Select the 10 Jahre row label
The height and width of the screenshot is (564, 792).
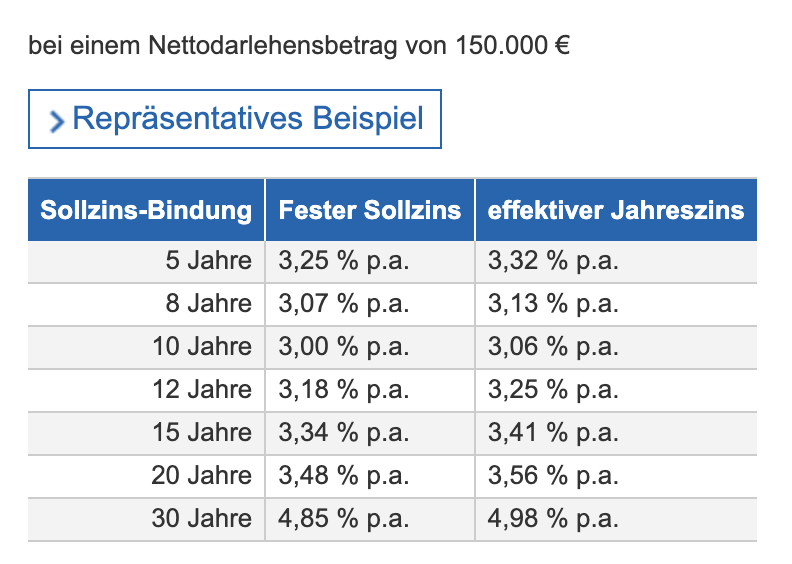click(201, 347)
